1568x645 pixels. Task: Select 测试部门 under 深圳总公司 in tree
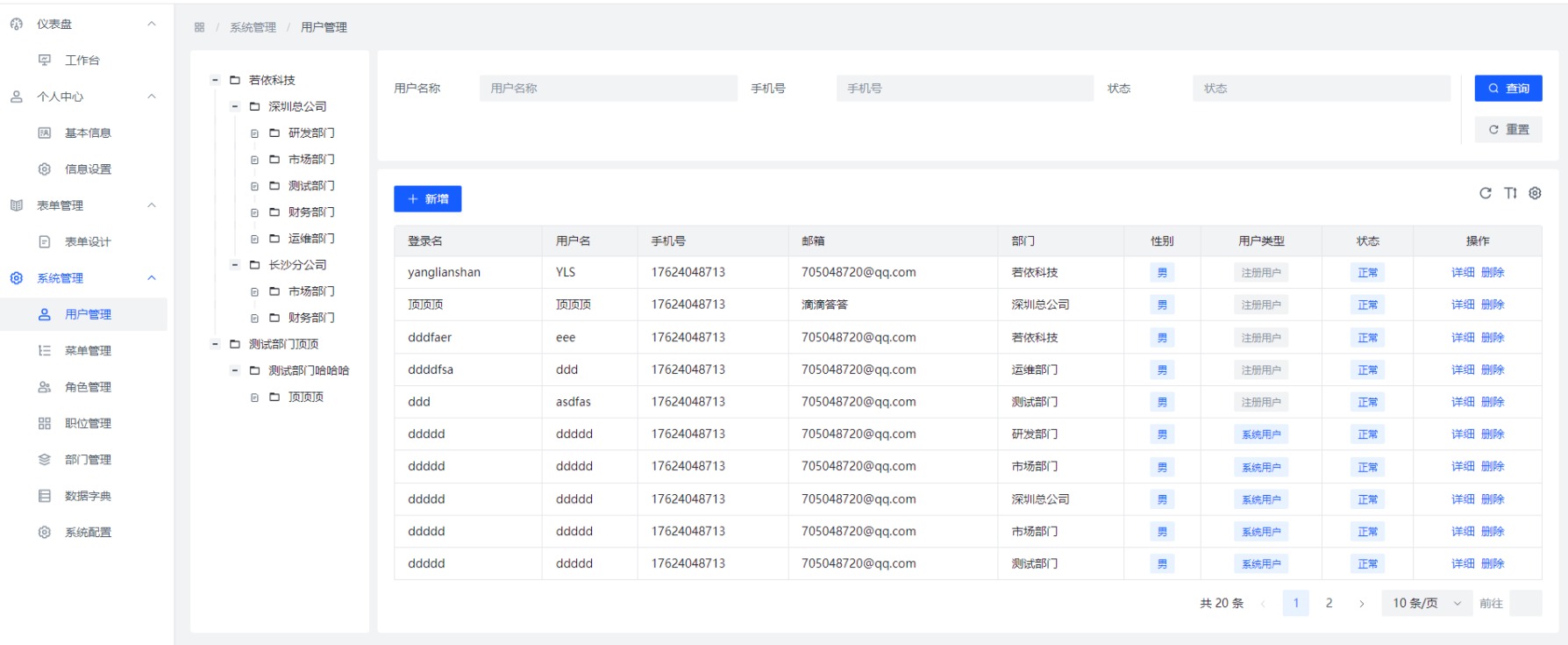pyautogui.click(x=311, y=185)
